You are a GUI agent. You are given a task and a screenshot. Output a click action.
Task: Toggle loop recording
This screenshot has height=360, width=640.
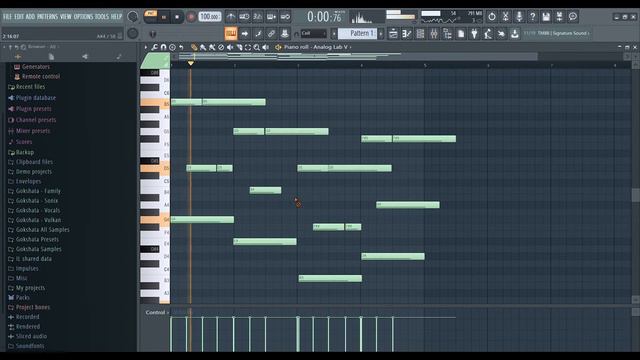pyautogui.click(x=285, y=17)
